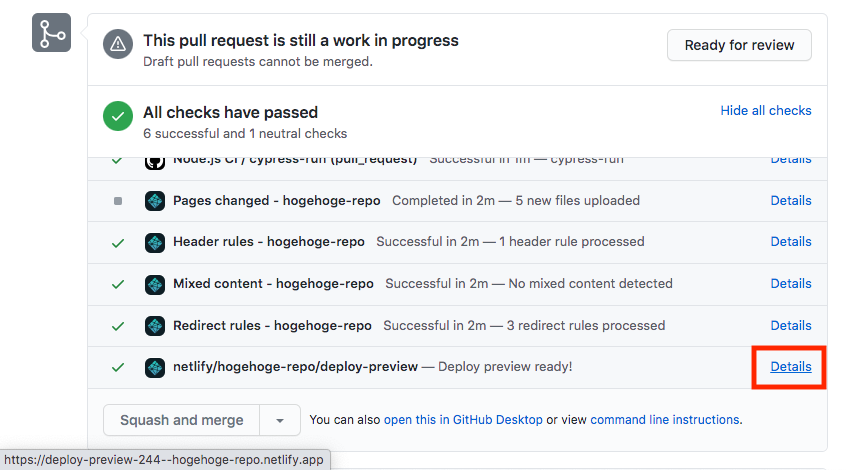This screenshot has height=470, width=848.
Task: Open the merge method dropdown arrow
Action: pyautogui.click(x=280, y=420)
